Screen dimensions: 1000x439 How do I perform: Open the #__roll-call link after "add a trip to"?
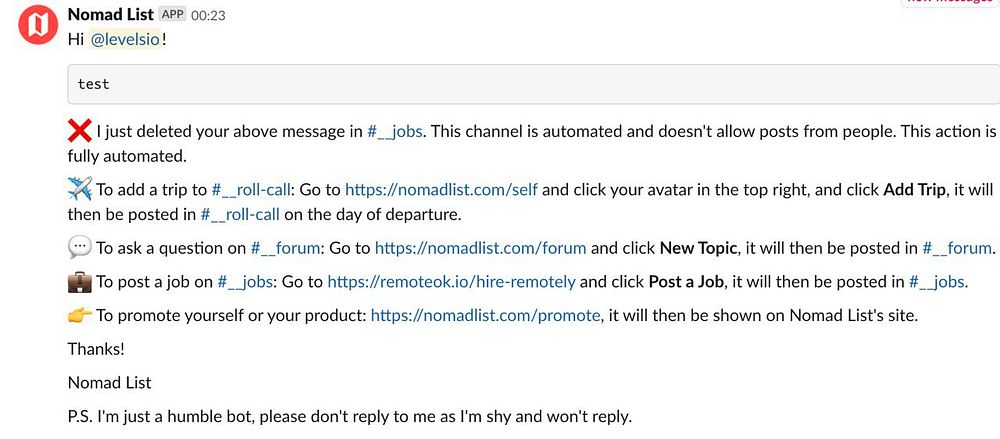[249, 189]
